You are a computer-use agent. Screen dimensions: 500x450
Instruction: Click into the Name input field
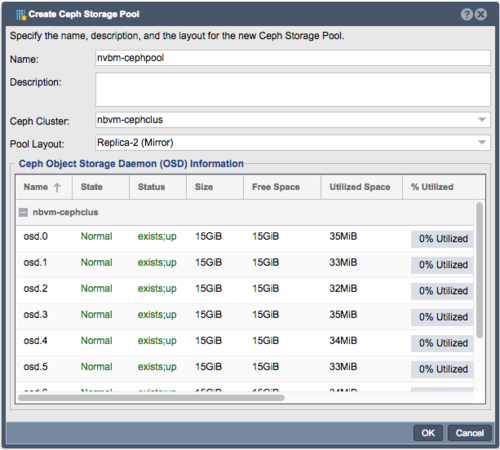[x=293, y=58]
